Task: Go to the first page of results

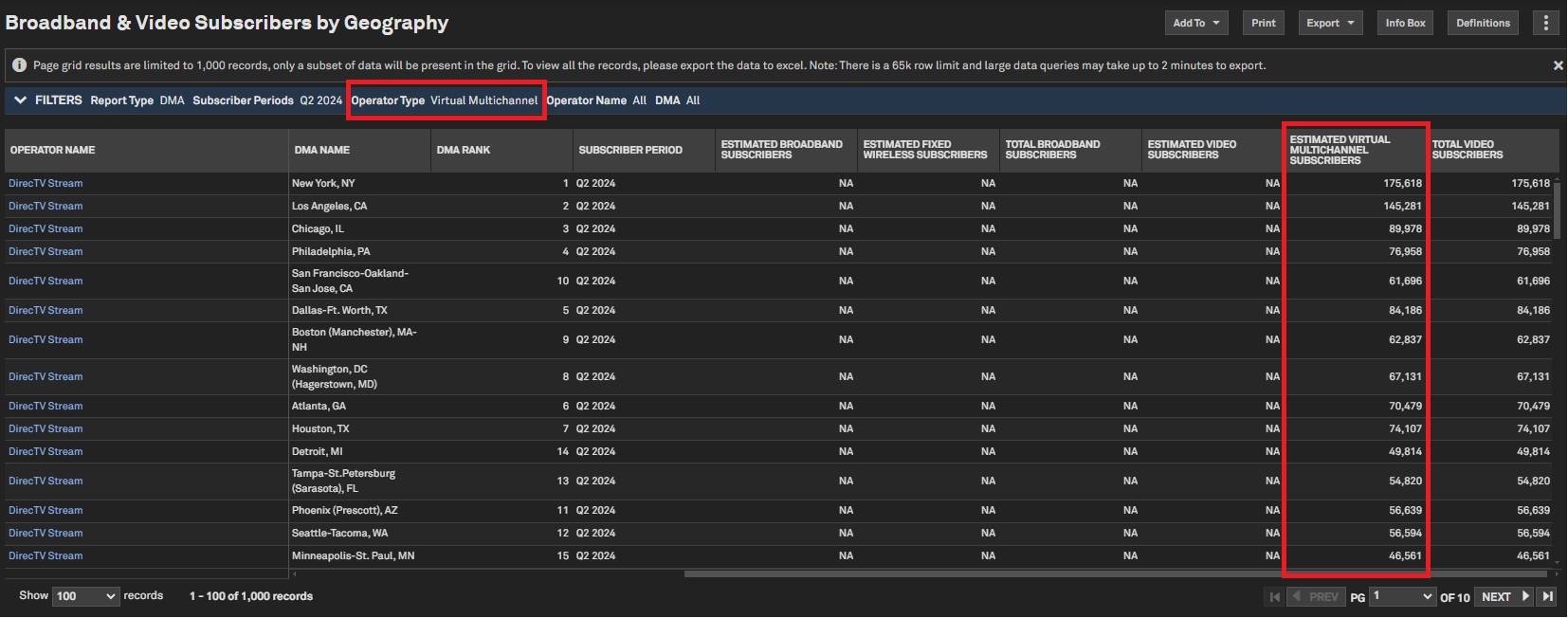Action: [1274, 596]
